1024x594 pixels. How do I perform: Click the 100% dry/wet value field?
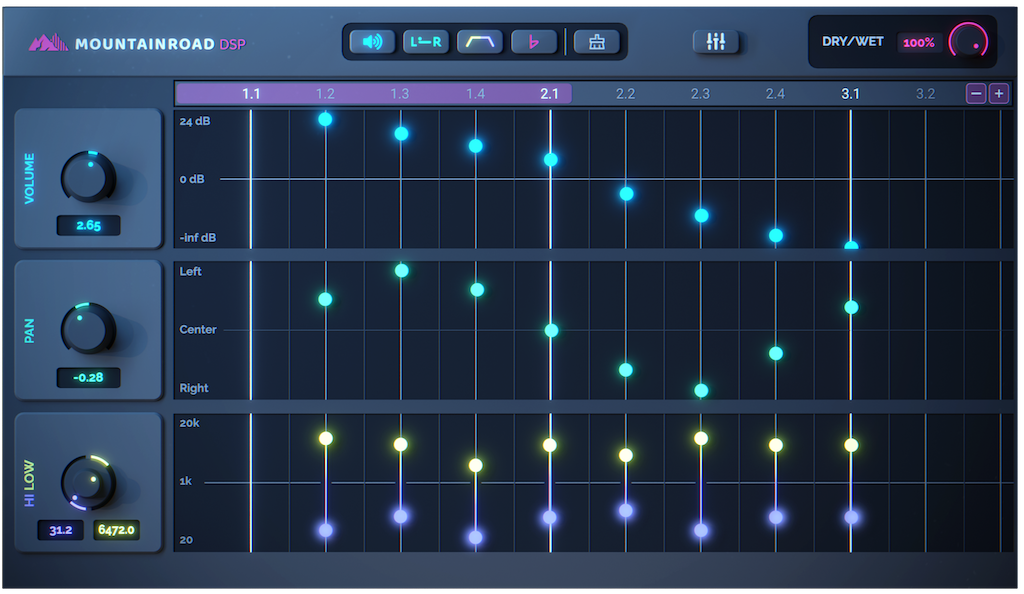[x=918, y=43]
